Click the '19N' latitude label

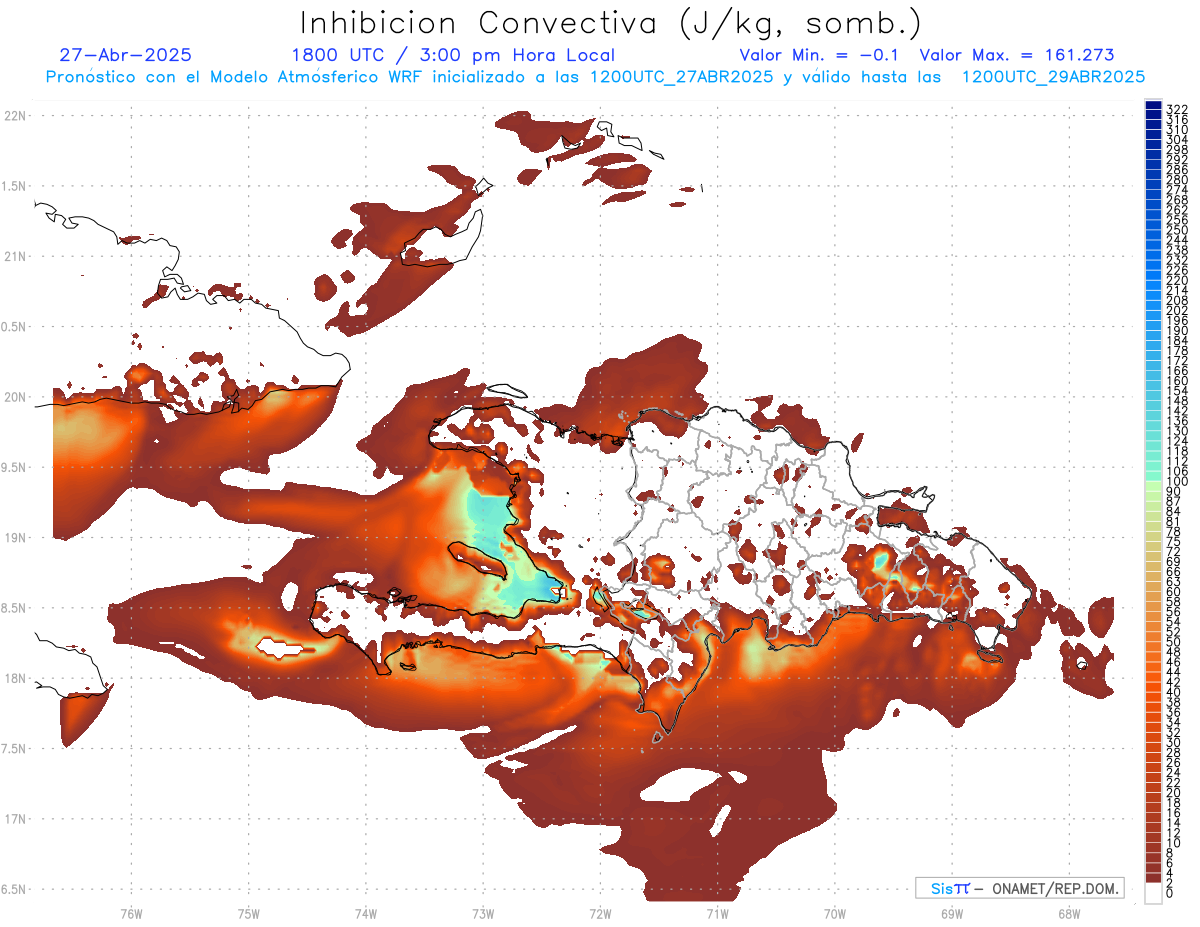point(15,537)
